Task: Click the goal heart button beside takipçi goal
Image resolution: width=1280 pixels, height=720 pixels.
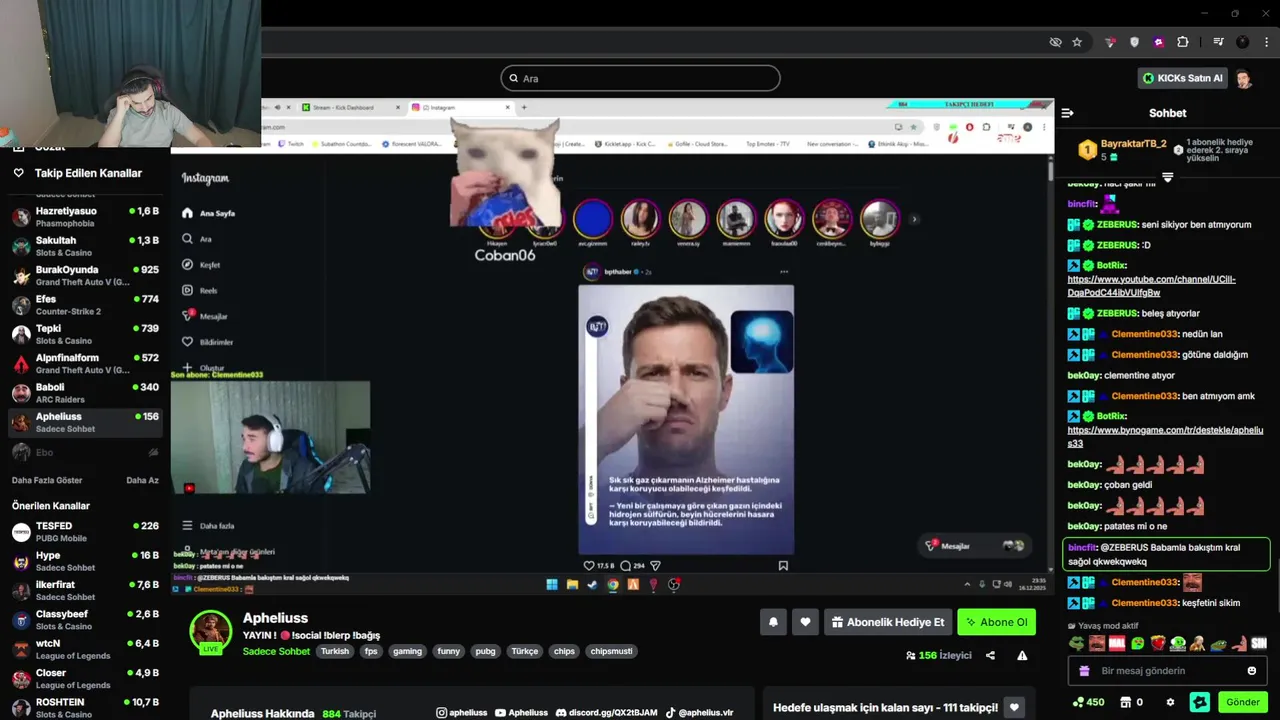Action: (1014, 707)
